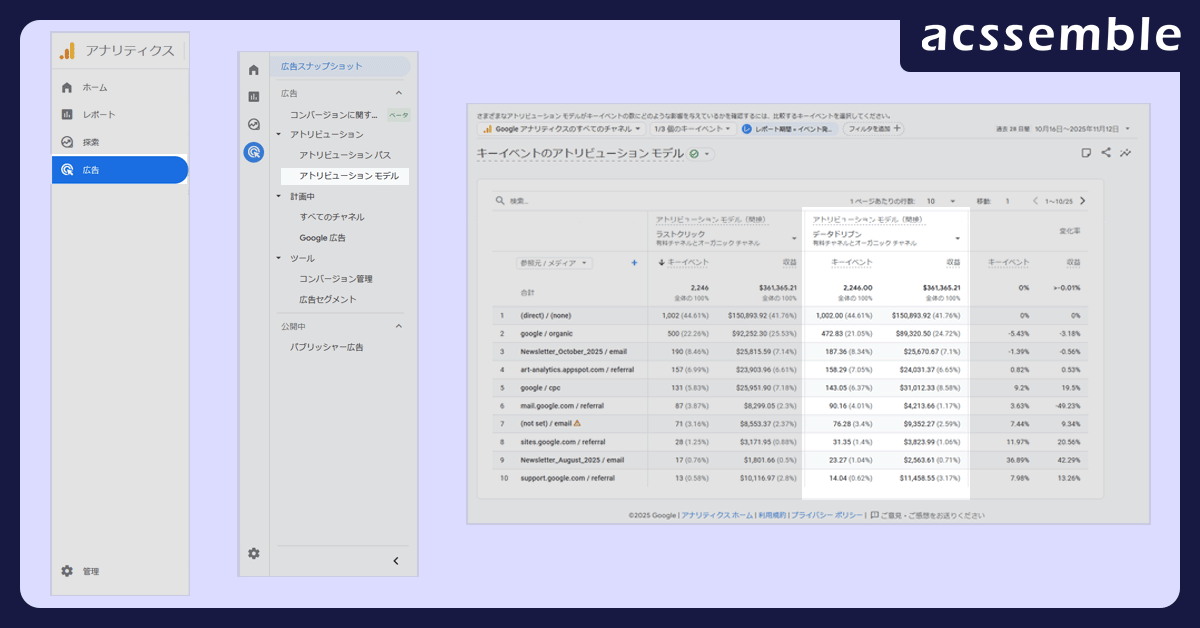The image size is (1200, 628).
Task: Click the フィルタを追加 button
Action: [x=874, y=129]
